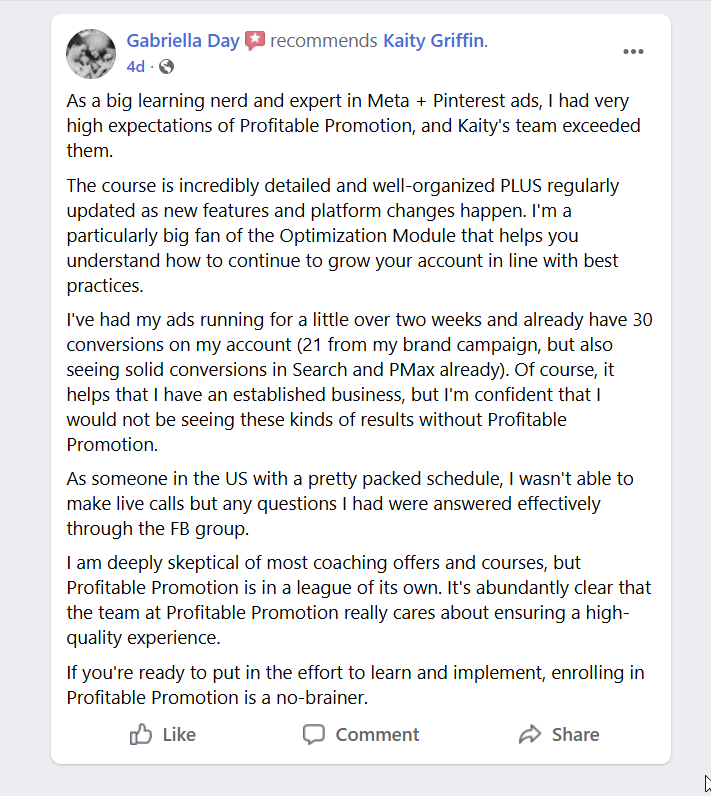Open Gabriella Day's profile picture
Viewport: 711px width, 796px height.
[91, 53]
